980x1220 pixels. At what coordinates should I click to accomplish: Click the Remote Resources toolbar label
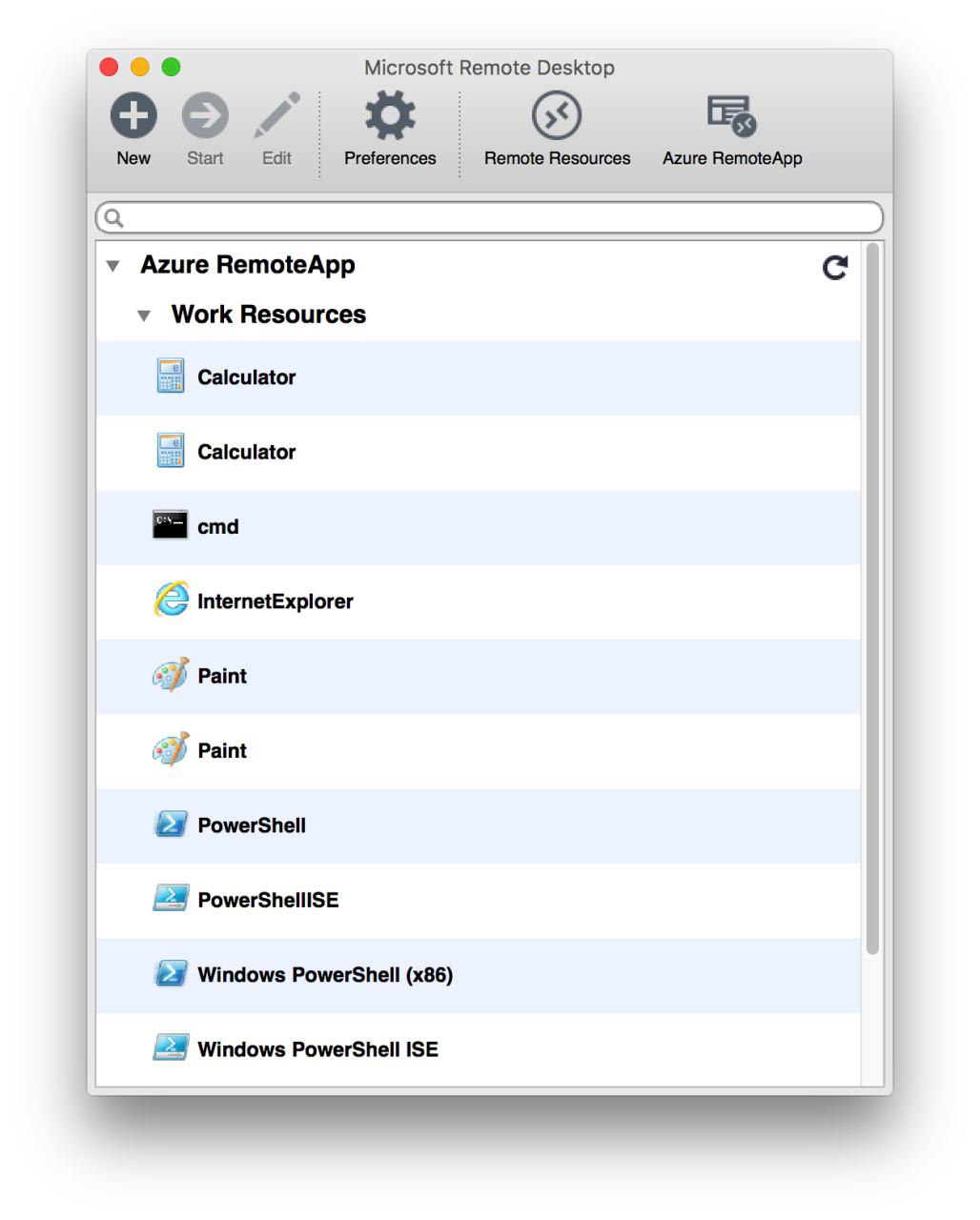(x=557, y=158)
